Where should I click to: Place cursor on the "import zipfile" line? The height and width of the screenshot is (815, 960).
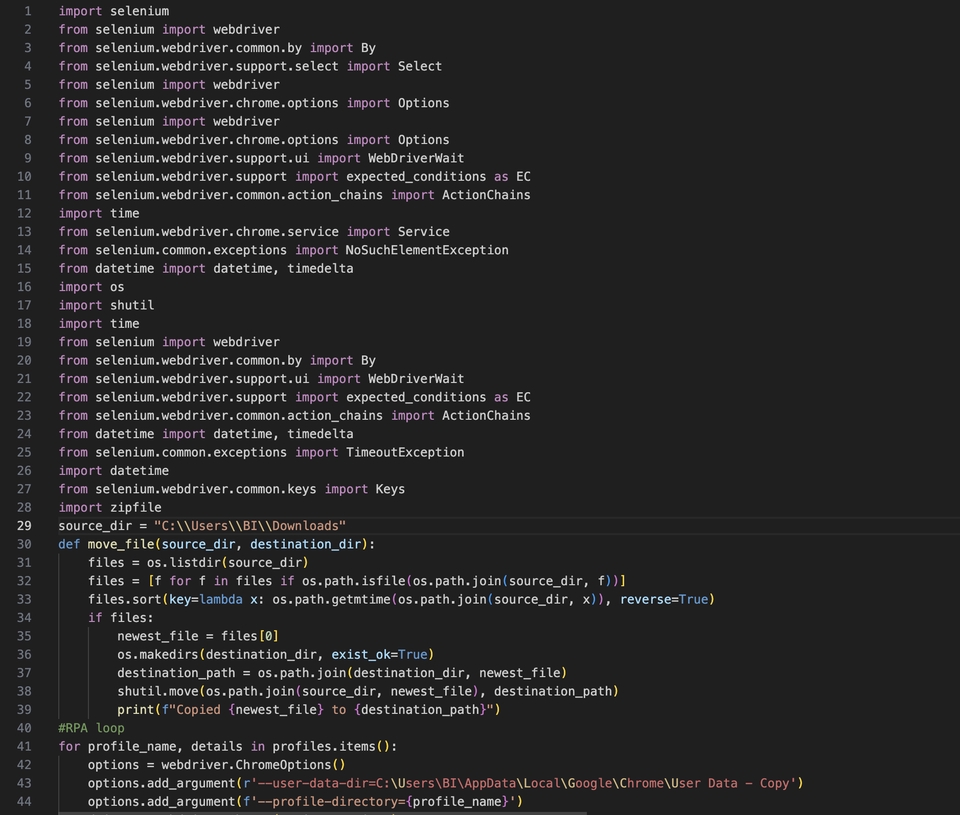(x=109, y=507)
